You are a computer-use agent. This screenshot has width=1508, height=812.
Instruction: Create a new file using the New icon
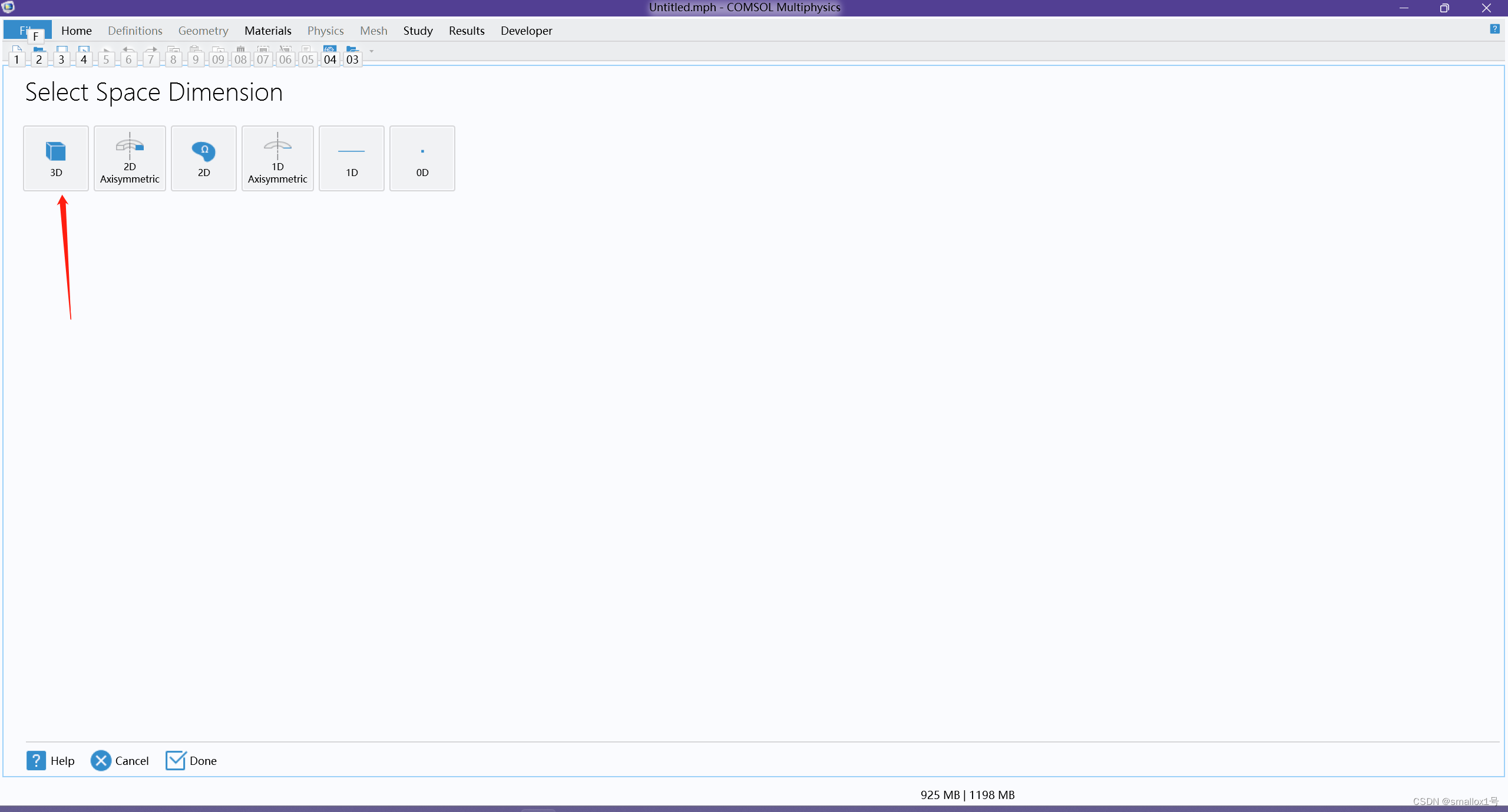pyautogui.click(x=16, y=49)
